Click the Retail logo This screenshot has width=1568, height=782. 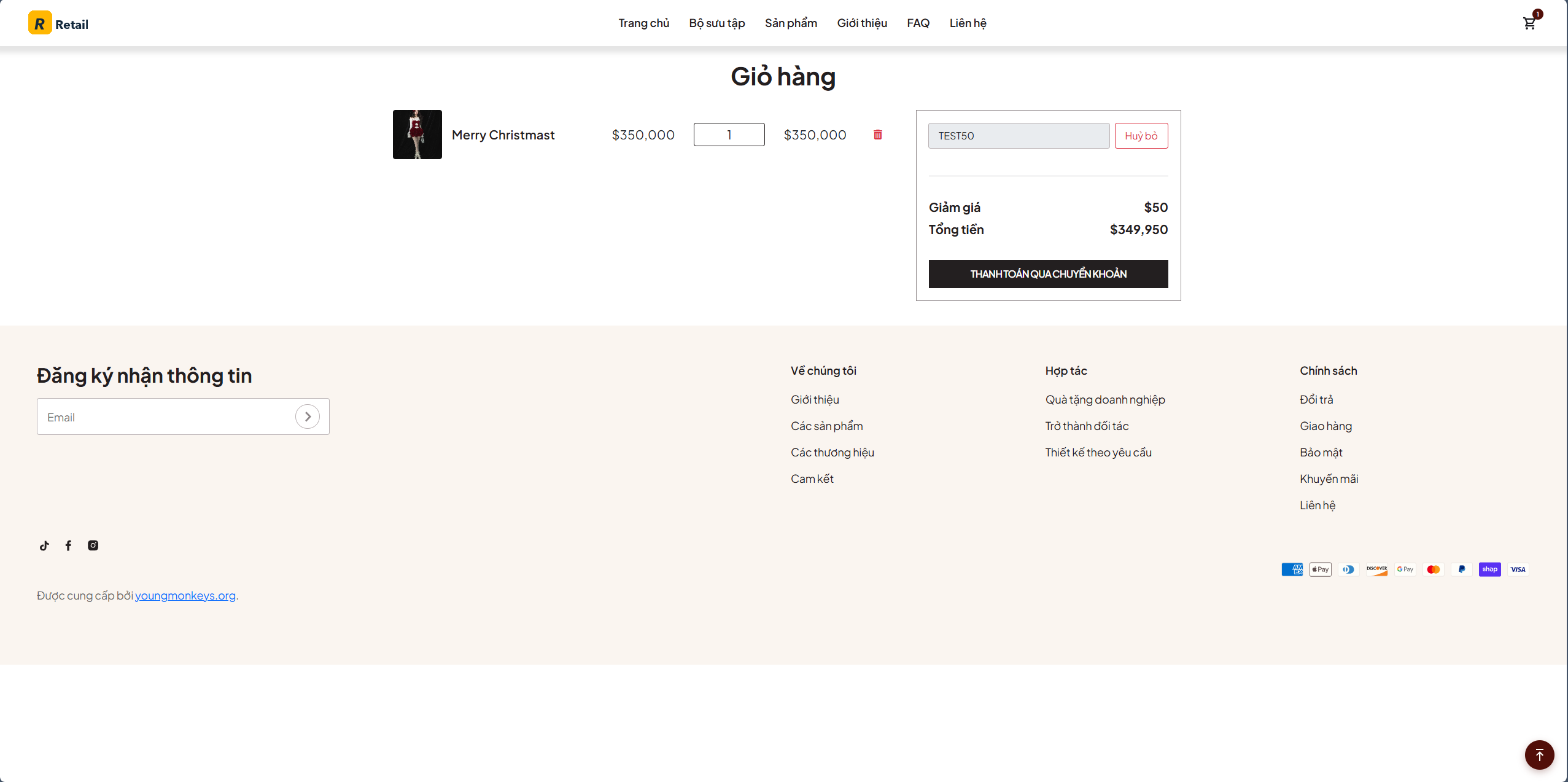[x=58, y=23]
